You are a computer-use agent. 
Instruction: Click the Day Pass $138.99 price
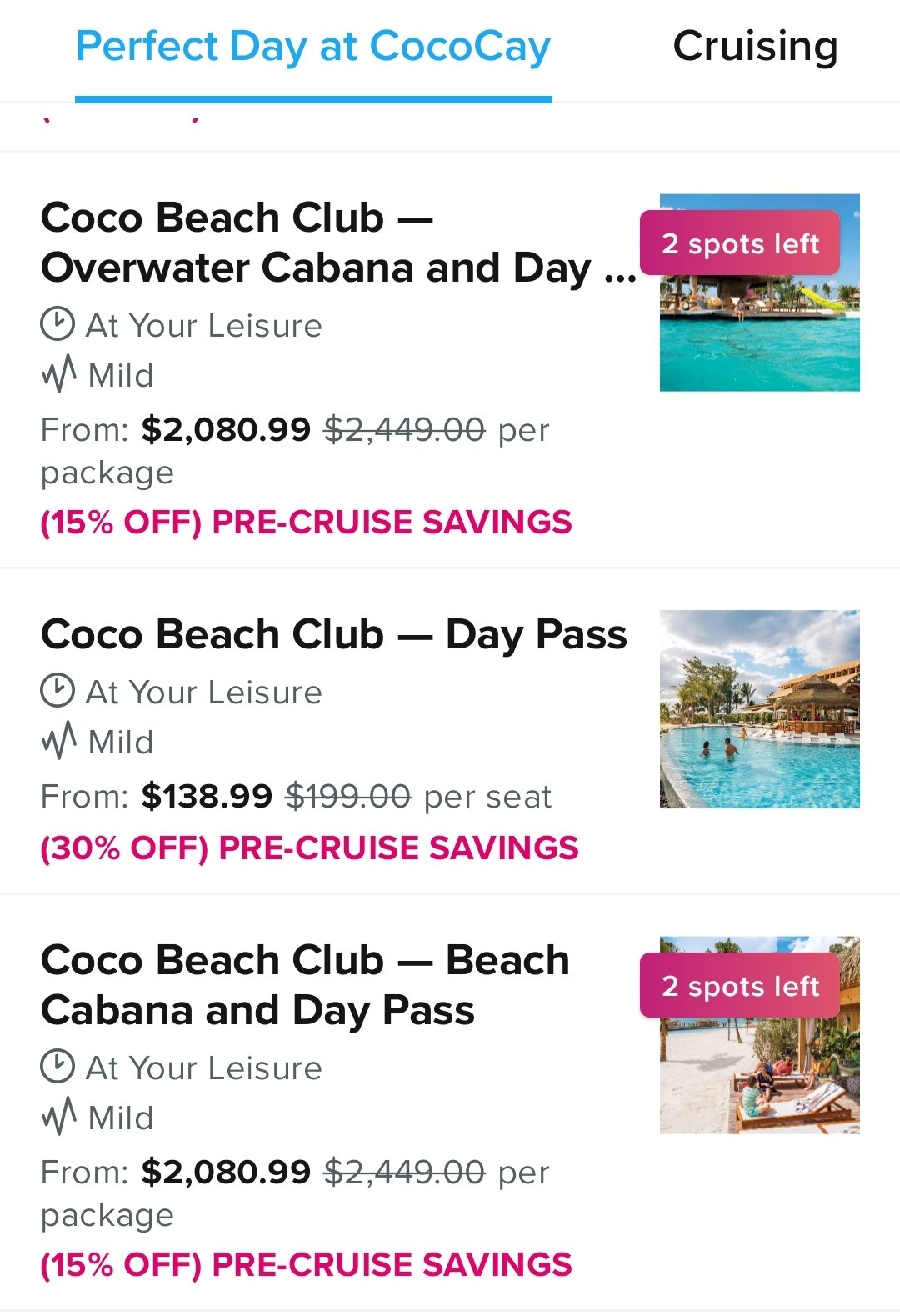point(207,796)
